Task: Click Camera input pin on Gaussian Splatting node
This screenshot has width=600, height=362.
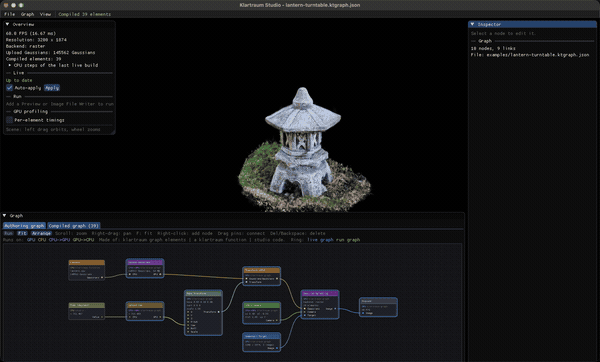Action: coord(305,312)
